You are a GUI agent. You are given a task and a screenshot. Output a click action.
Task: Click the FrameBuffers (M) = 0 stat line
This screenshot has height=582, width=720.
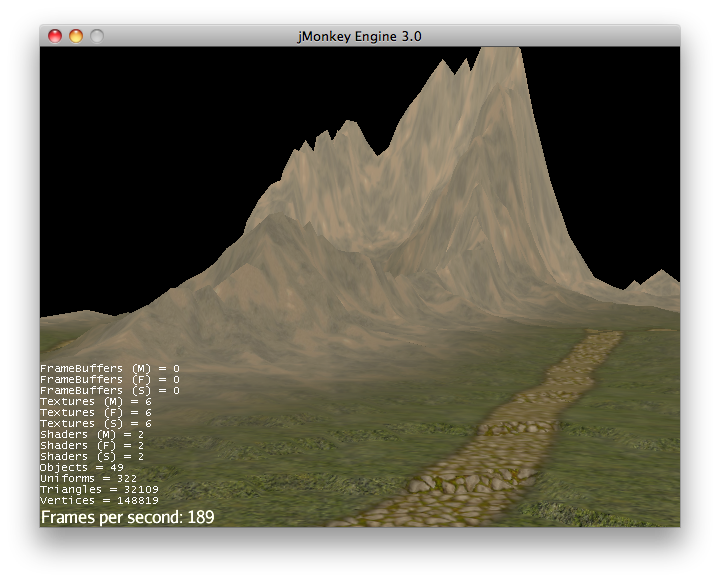click(x=110, y=368)
